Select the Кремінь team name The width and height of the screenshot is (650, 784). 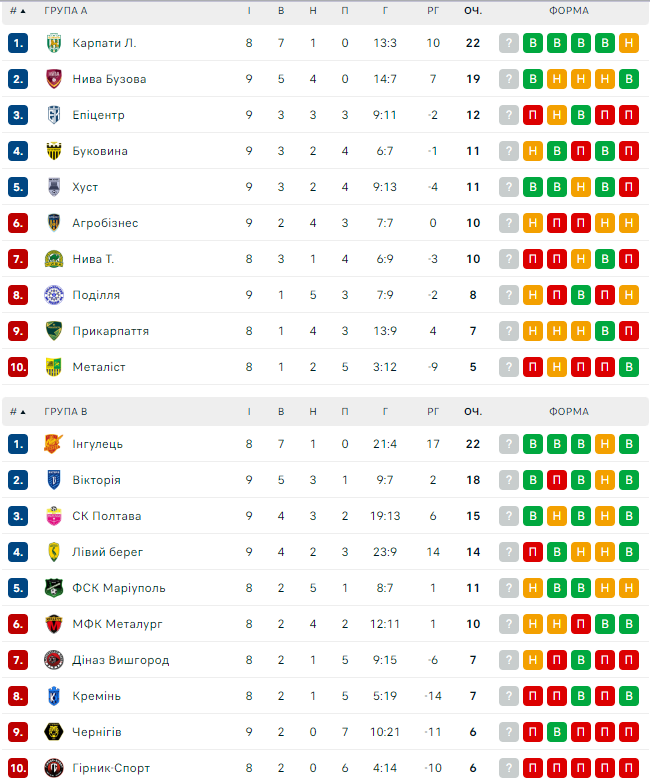tap(96, 696)
